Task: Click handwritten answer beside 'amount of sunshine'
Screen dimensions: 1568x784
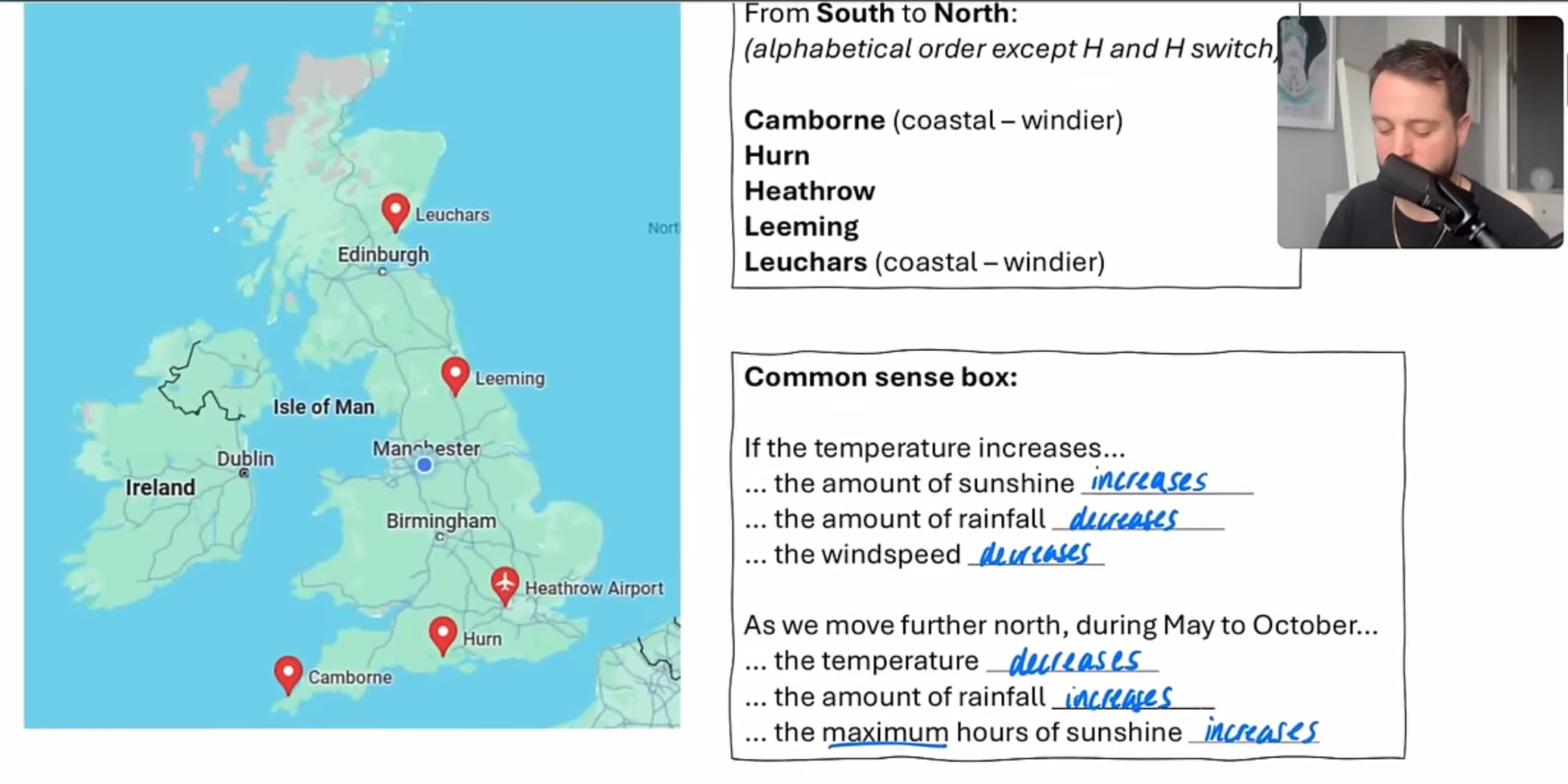Action: 1149,481
